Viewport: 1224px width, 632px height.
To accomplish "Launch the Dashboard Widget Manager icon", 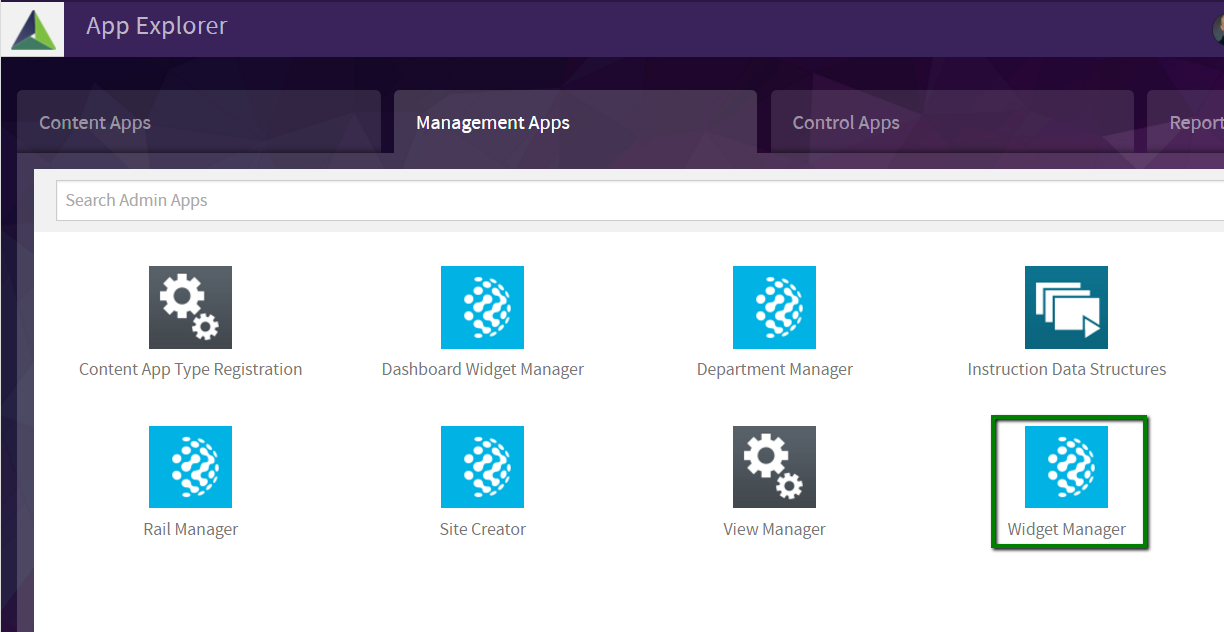I will pyautogui.click(x=482, y=307).
